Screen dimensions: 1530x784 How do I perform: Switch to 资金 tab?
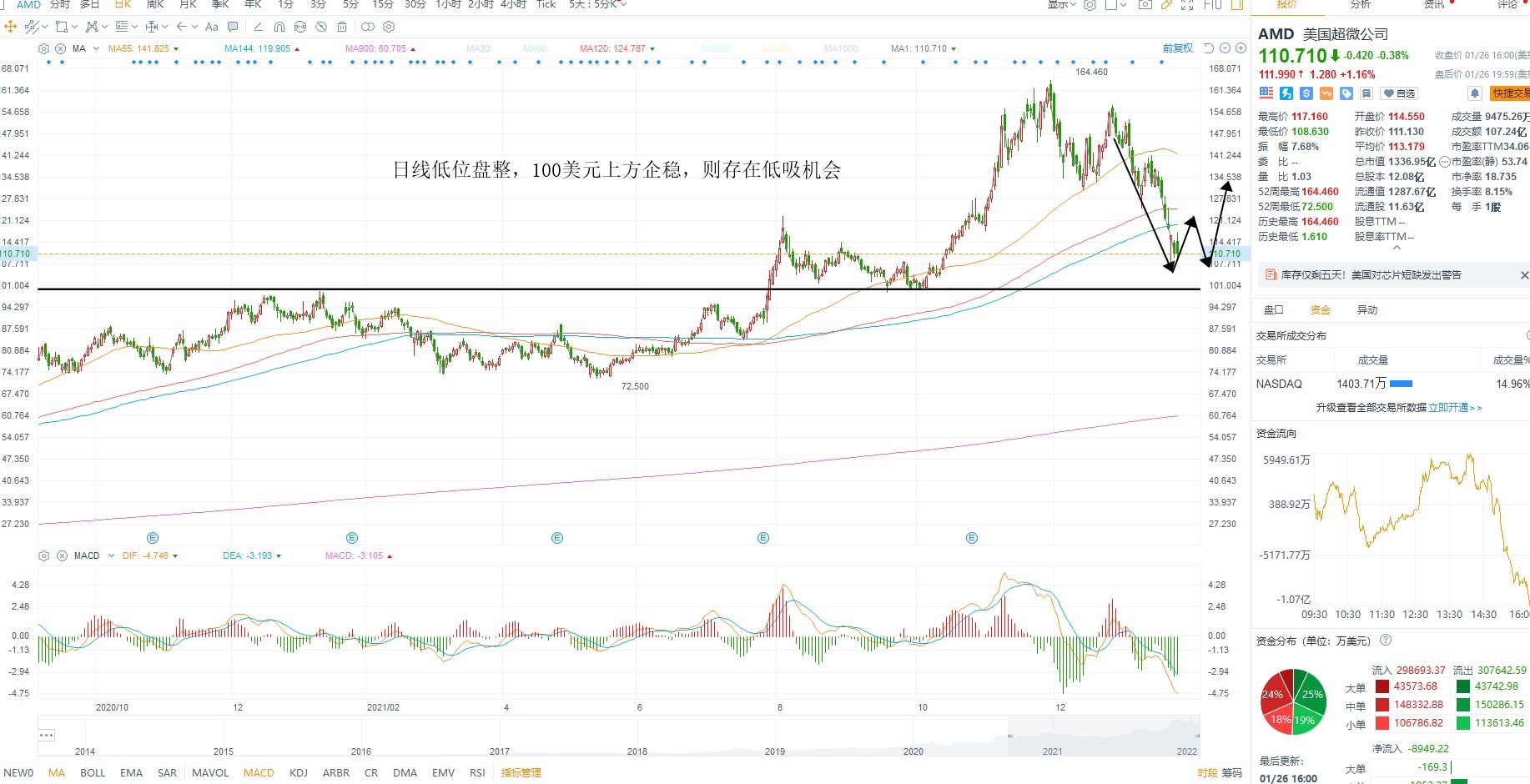[1321, 310]
